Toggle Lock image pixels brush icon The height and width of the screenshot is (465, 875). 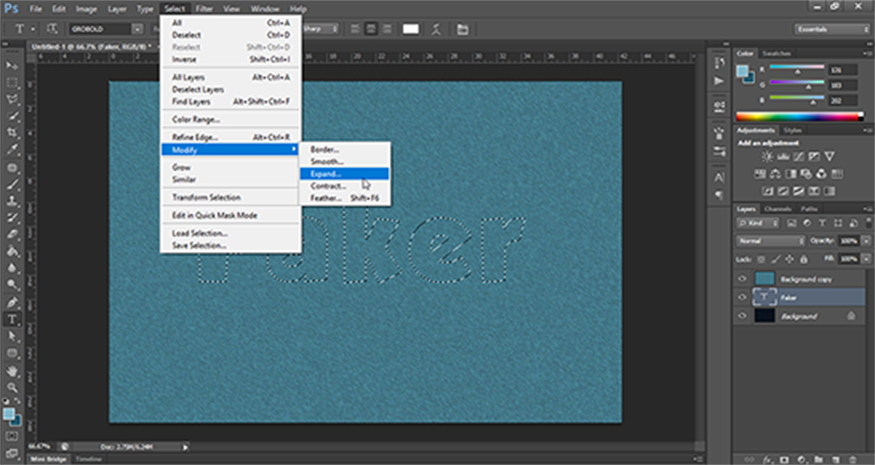click(776, 260)
